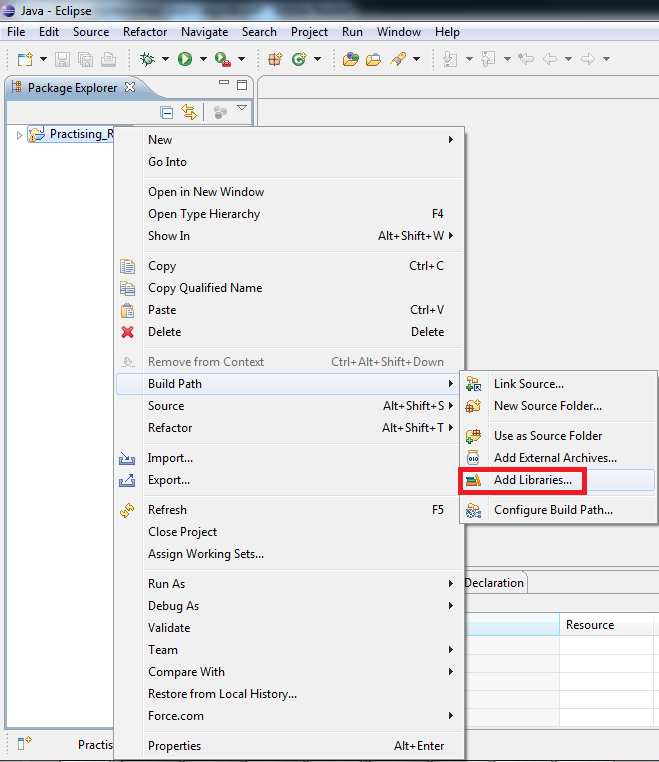Open the File menu
This screenshot has height=762, width=659.
pos(16,32)
